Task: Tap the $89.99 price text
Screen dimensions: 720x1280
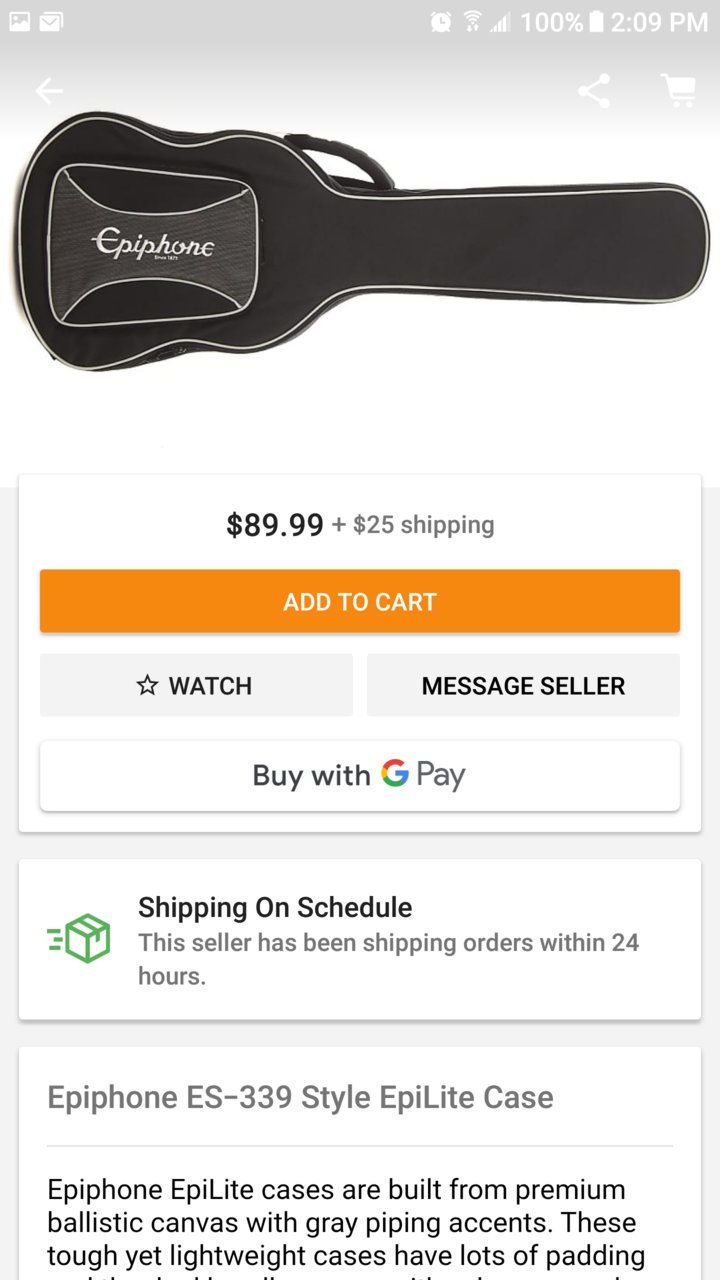Action: click(275, 524)
